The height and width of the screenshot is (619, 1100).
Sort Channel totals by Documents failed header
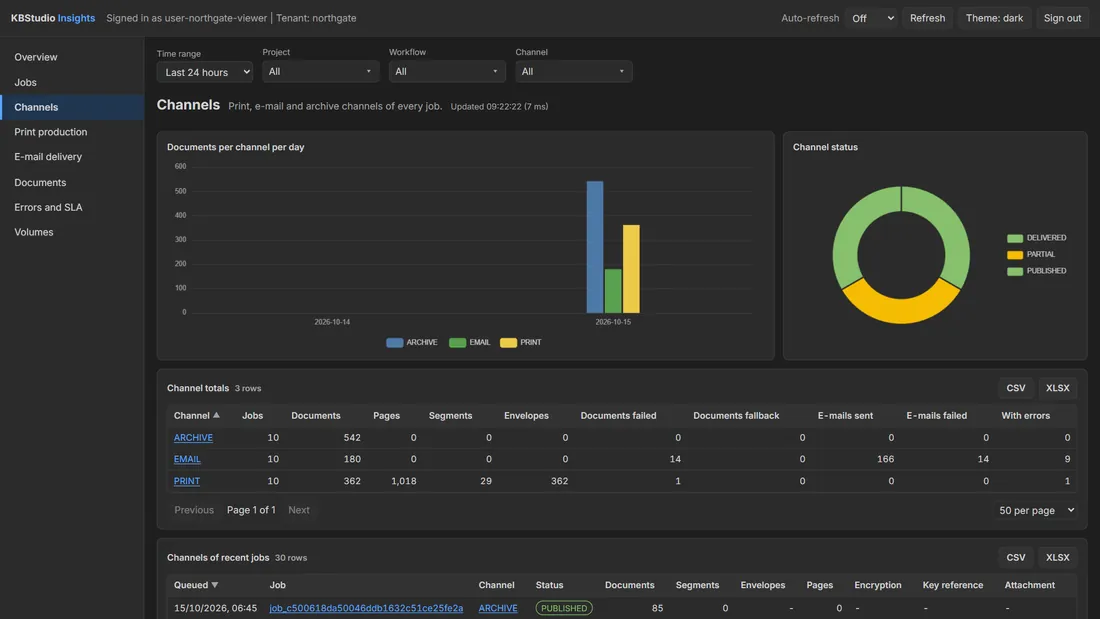point(618,415)
